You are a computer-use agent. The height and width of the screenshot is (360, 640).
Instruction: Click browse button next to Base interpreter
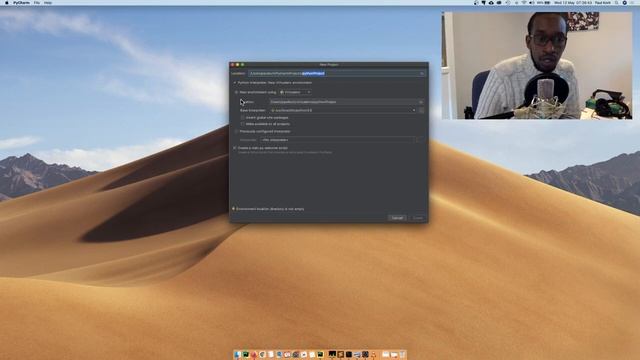(x=421, y=110)
